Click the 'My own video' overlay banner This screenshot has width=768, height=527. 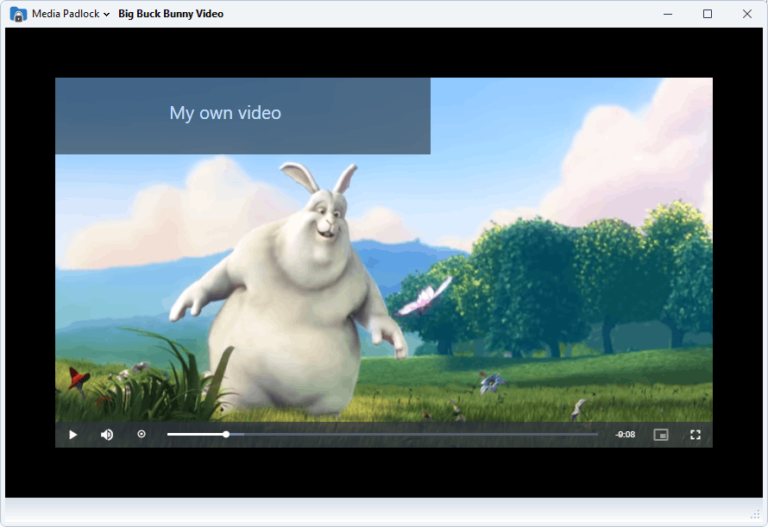(x=243, y=116)
